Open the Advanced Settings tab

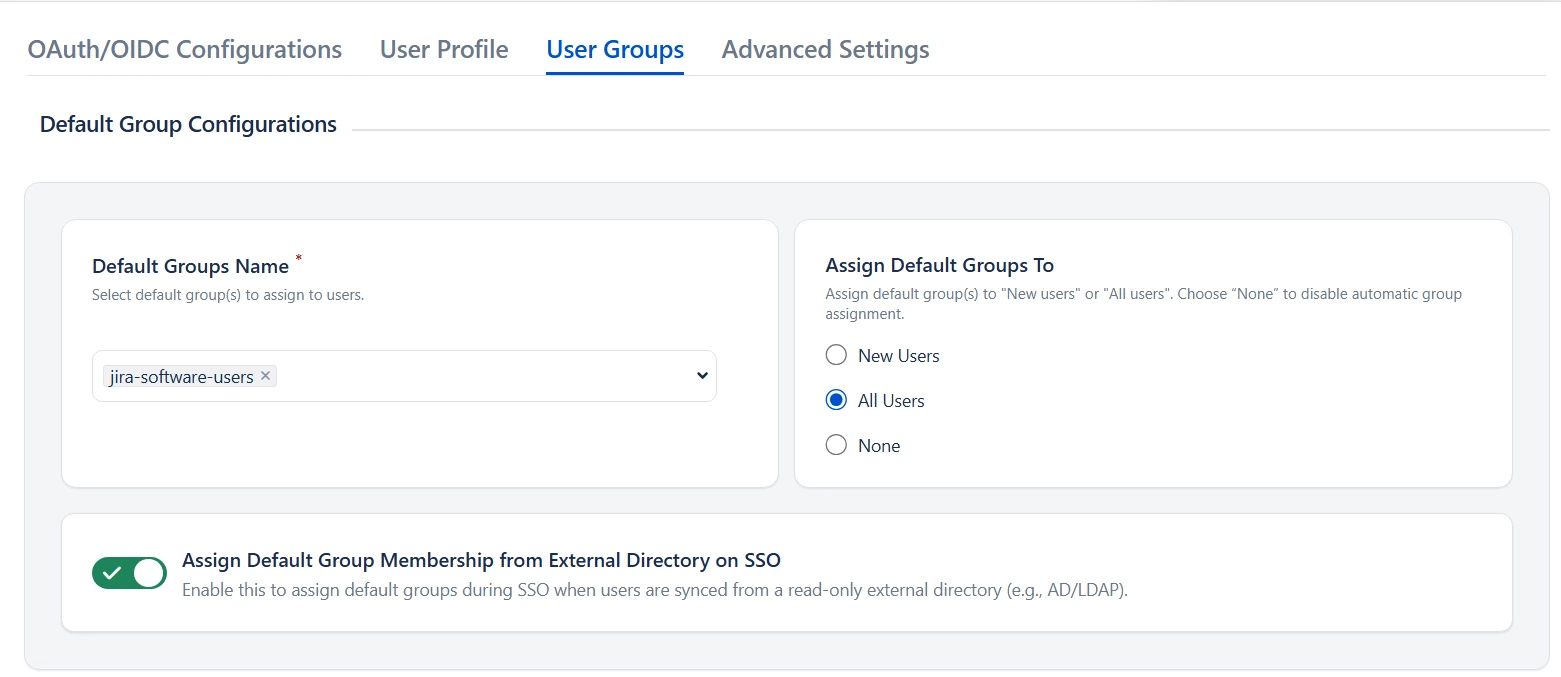825,49
